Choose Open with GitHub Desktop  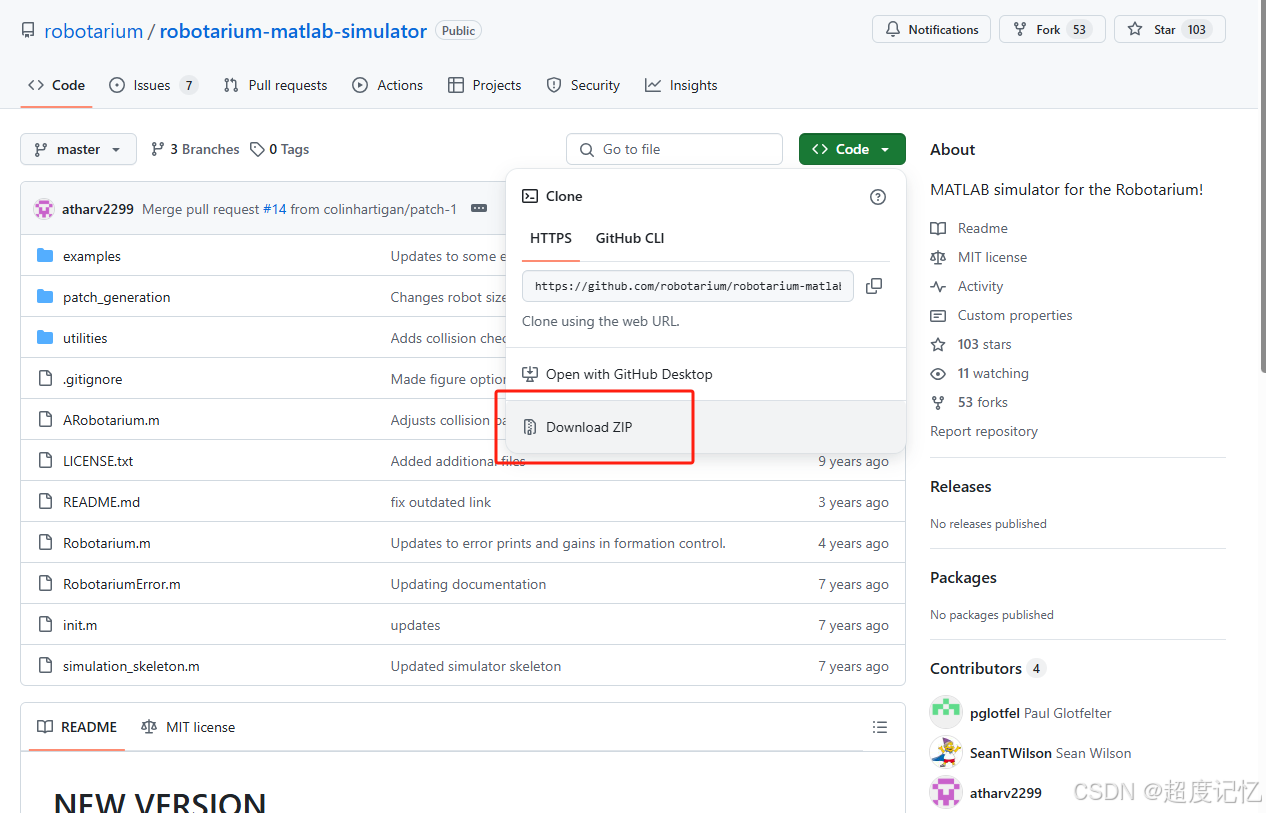click(x=706, y=374)
